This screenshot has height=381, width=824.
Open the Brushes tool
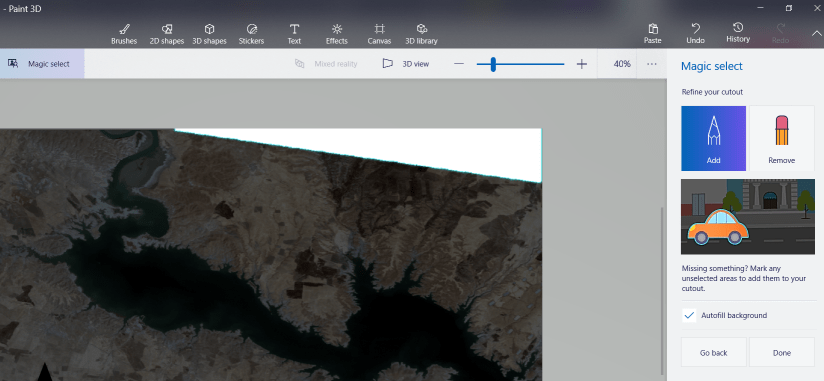click(124, 34)
